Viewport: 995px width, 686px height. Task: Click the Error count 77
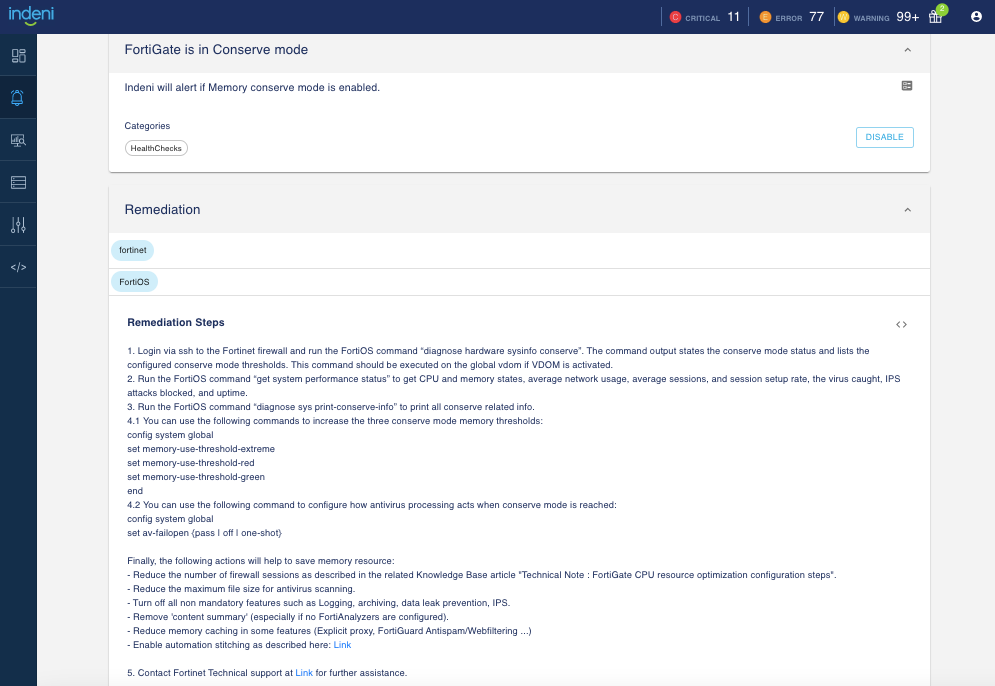817,17
